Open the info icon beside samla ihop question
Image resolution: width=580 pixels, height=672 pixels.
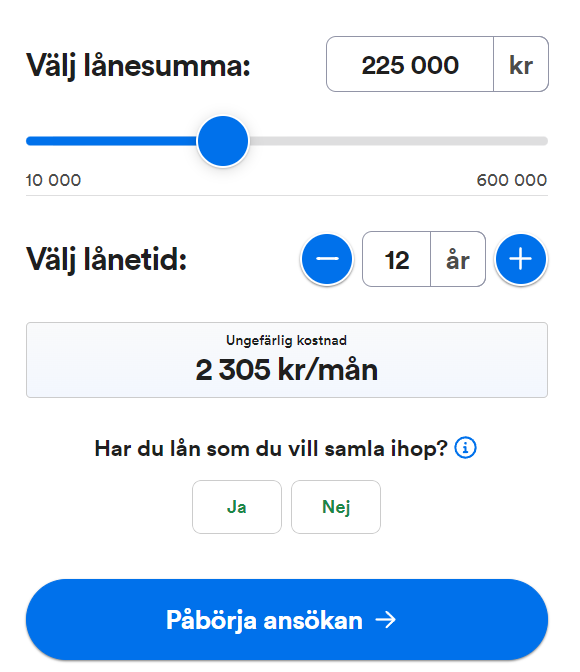pos(466,448)
